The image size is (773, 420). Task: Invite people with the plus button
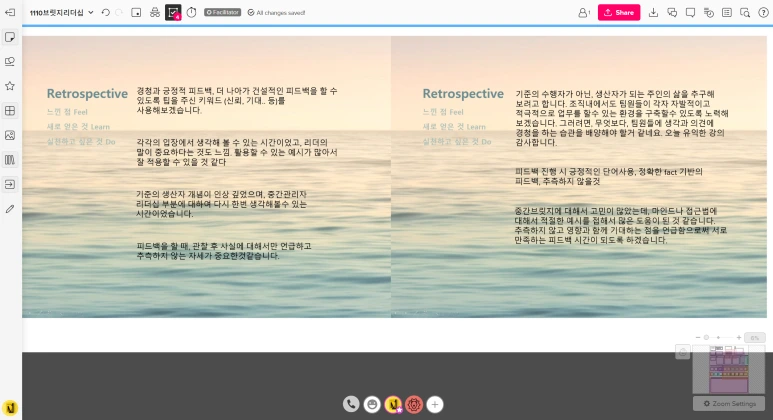[435, 404]
